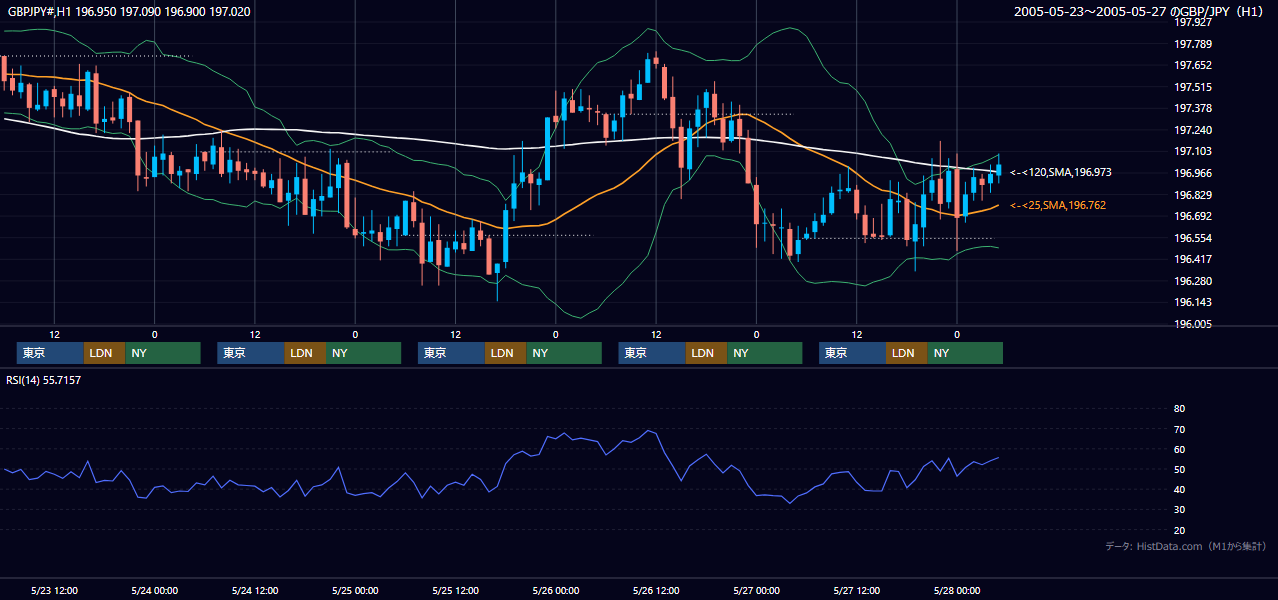This screenshot has height=600, width=1278.
Task: Click the RSI(14) 55.7157 indicator label
Action: point(44,380)
